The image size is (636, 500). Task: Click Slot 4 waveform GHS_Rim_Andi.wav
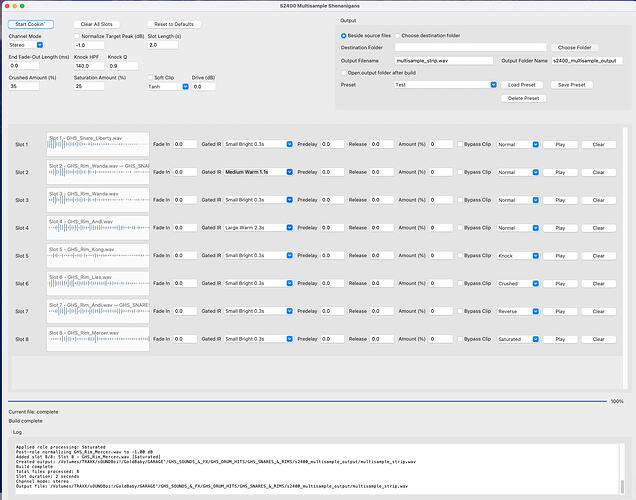98,228
